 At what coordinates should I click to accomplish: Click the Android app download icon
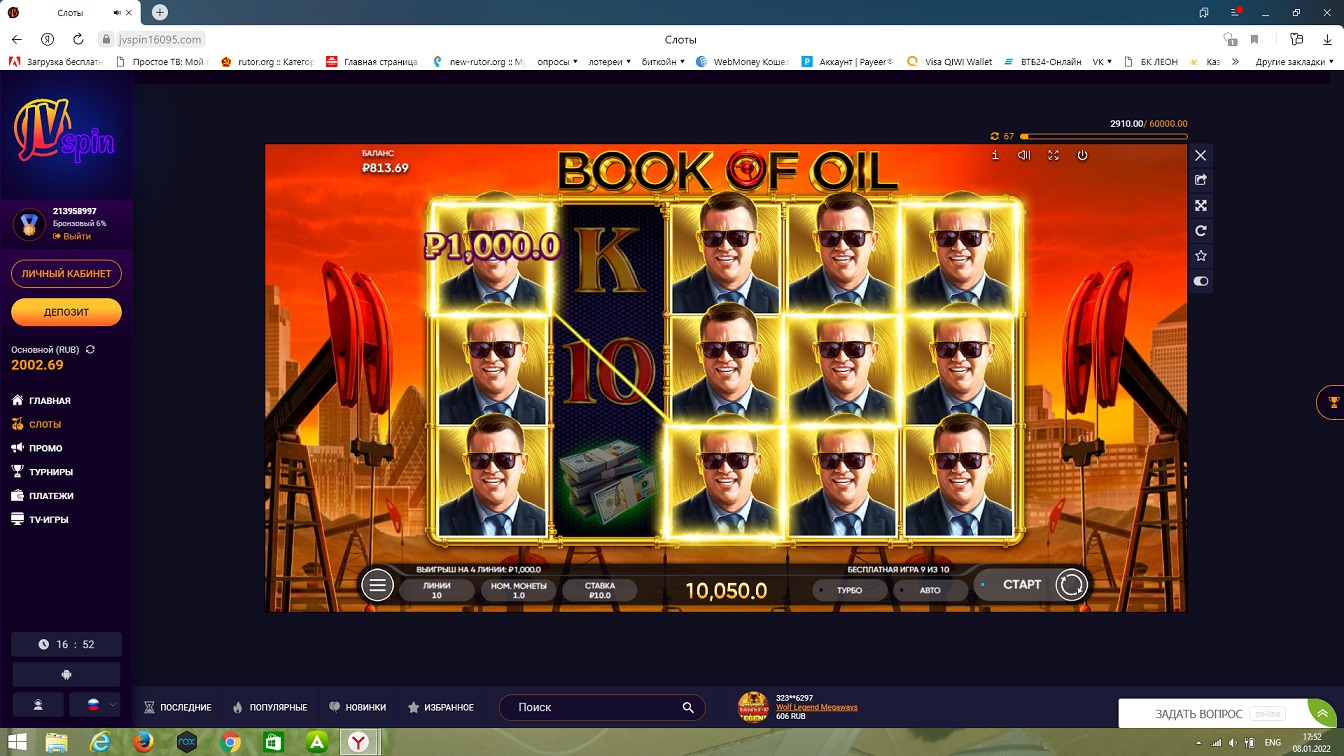66,674
